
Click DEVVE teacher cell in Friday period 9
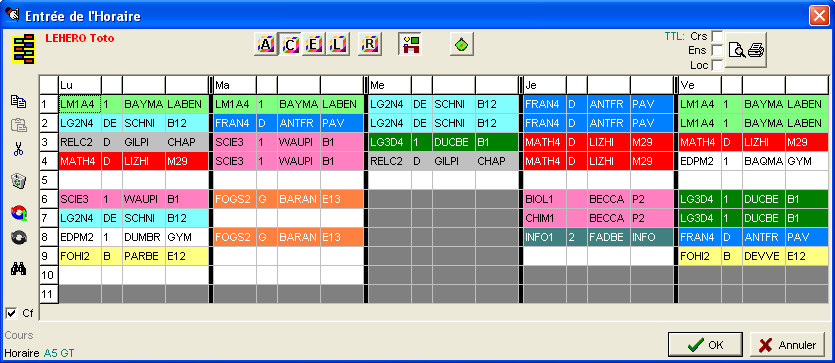pos(764,256)
